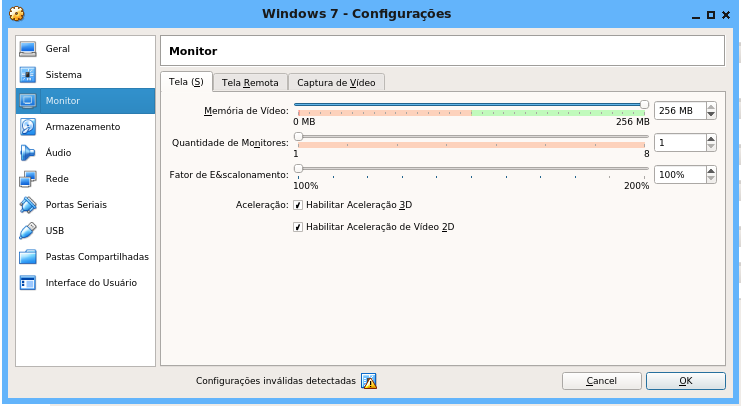Click the Sistema chip icon
This screenshot has width=741, height=406.
28,75
